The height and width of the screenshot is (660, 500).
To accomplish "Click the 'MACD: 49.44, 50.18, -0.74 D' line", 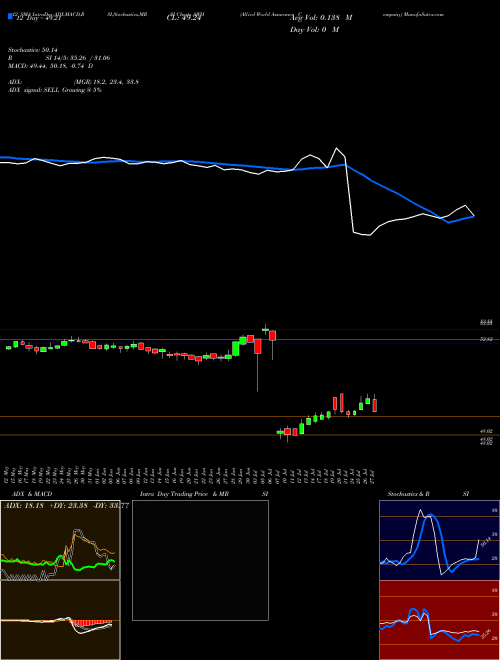I will click(x=51, y=66).
